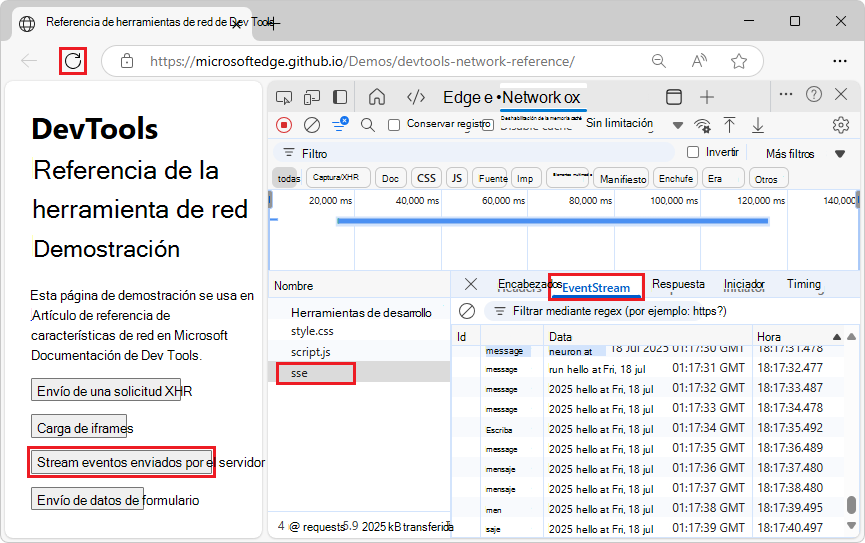Click the blue sse bar in timeline overview
865x543 pixels.
(552, 221)
